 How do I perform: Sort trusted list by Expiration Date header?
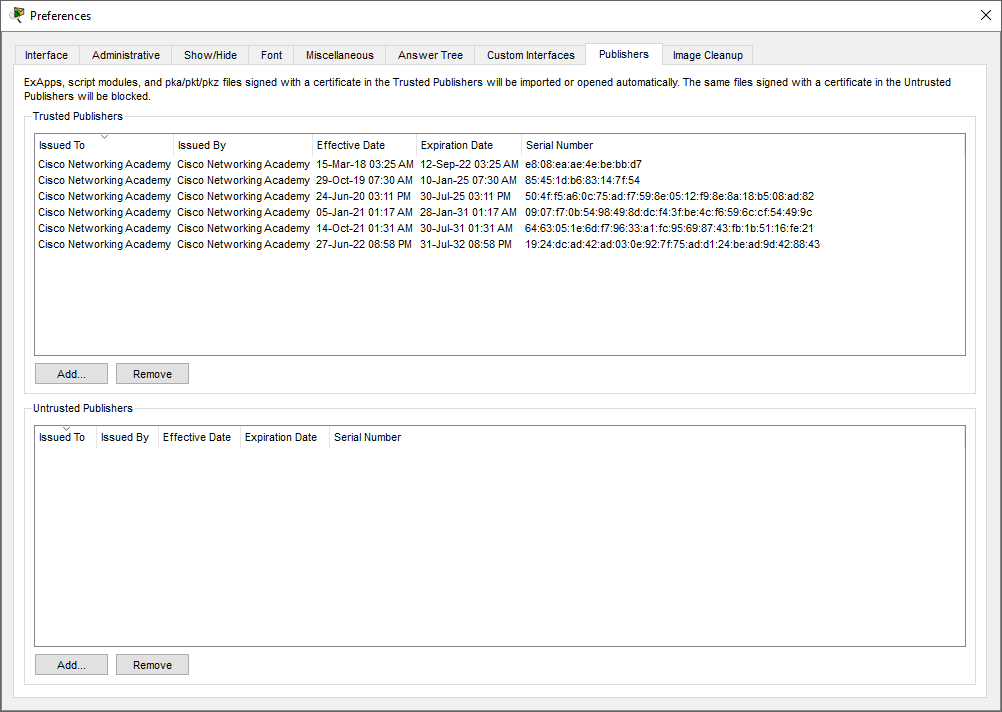pos(468,145)
